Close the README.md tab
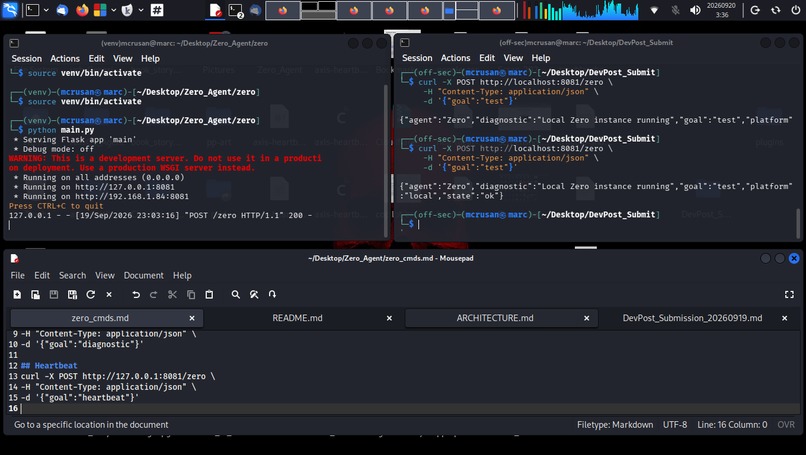806x455 pixels. pyautogui.click(x=389, y=318)
